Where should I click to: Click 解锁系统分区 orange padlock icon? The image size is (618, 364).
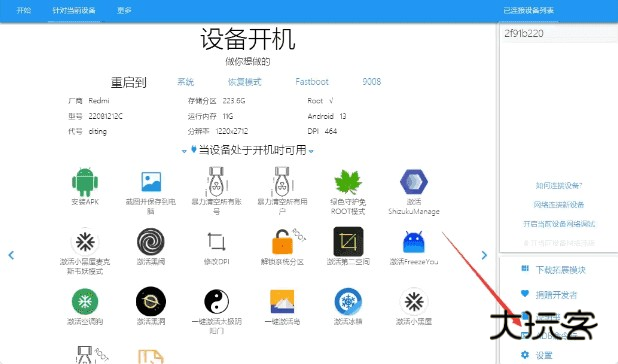pos(282,241)
